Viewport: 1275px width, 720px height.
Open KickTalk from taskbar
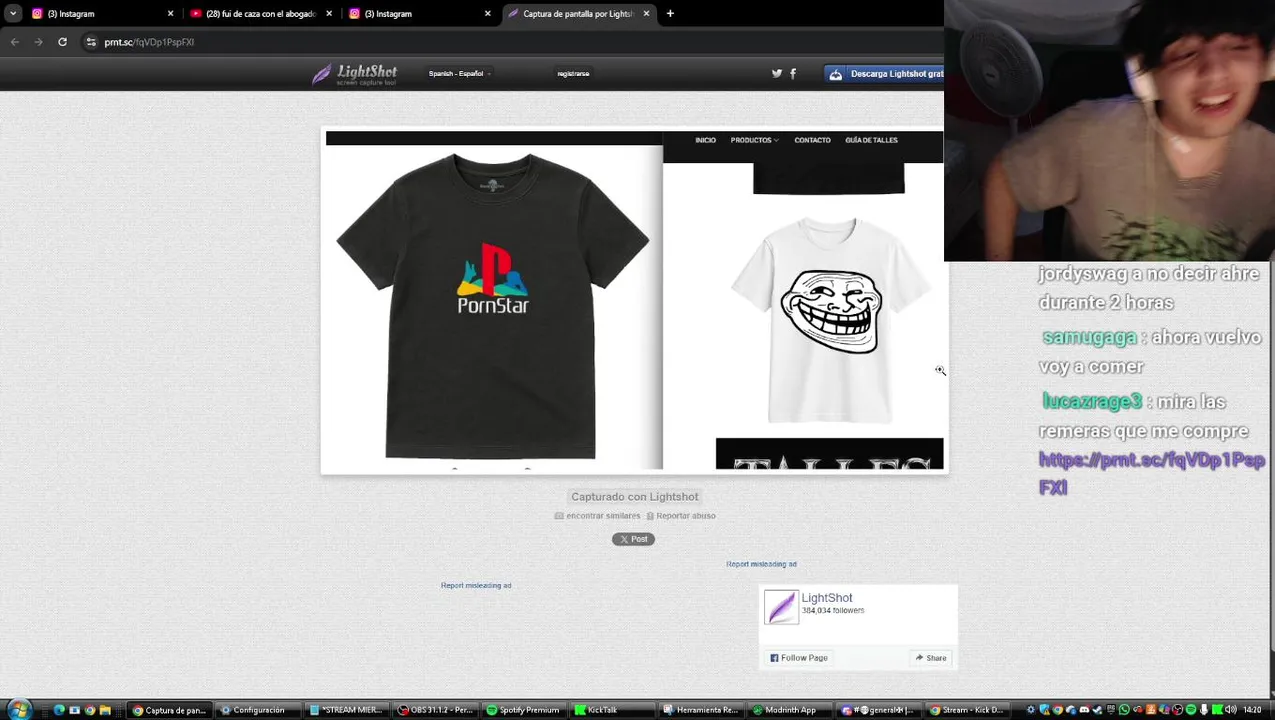click(612, 710)
